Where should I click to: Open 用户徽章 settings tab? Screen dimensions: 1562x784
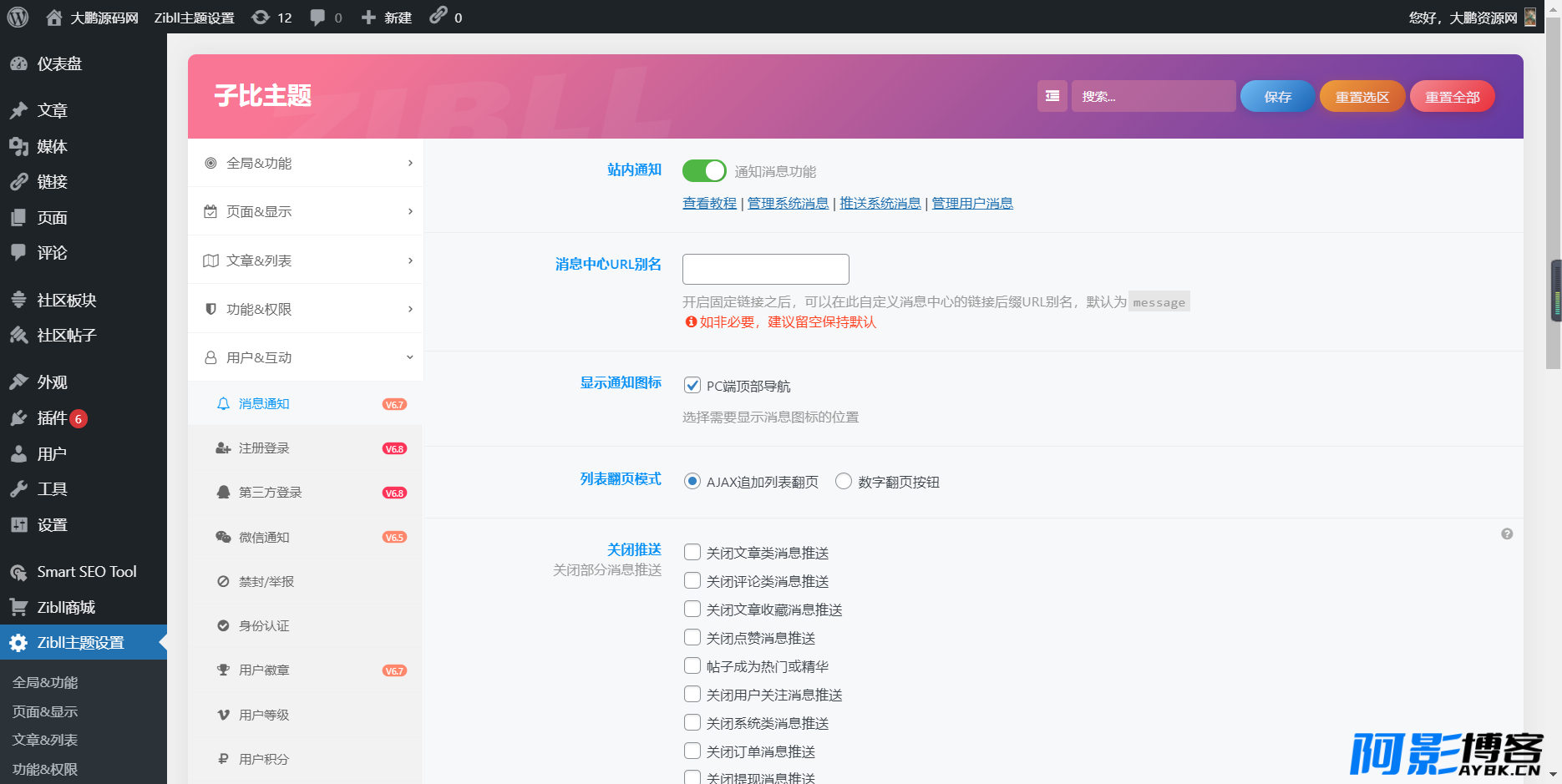click(306, 670)
